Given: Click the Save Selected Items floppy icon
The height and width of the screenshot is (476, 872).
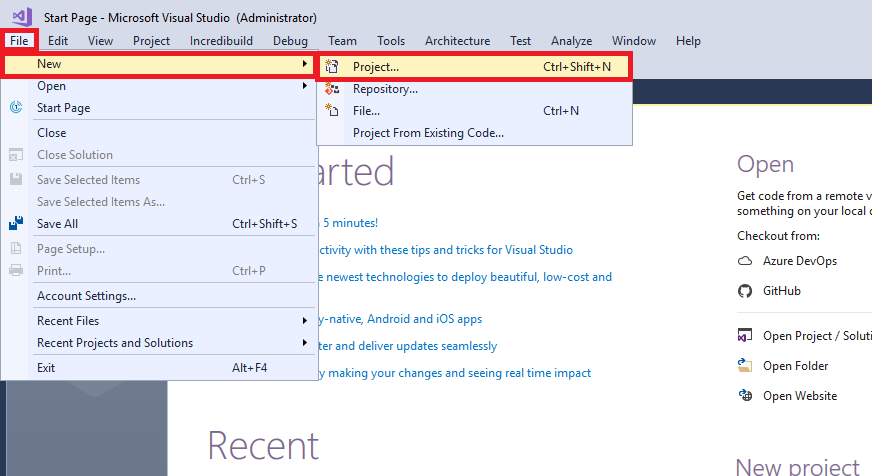Looking at the screenshot, I should (x=16, y=179).
